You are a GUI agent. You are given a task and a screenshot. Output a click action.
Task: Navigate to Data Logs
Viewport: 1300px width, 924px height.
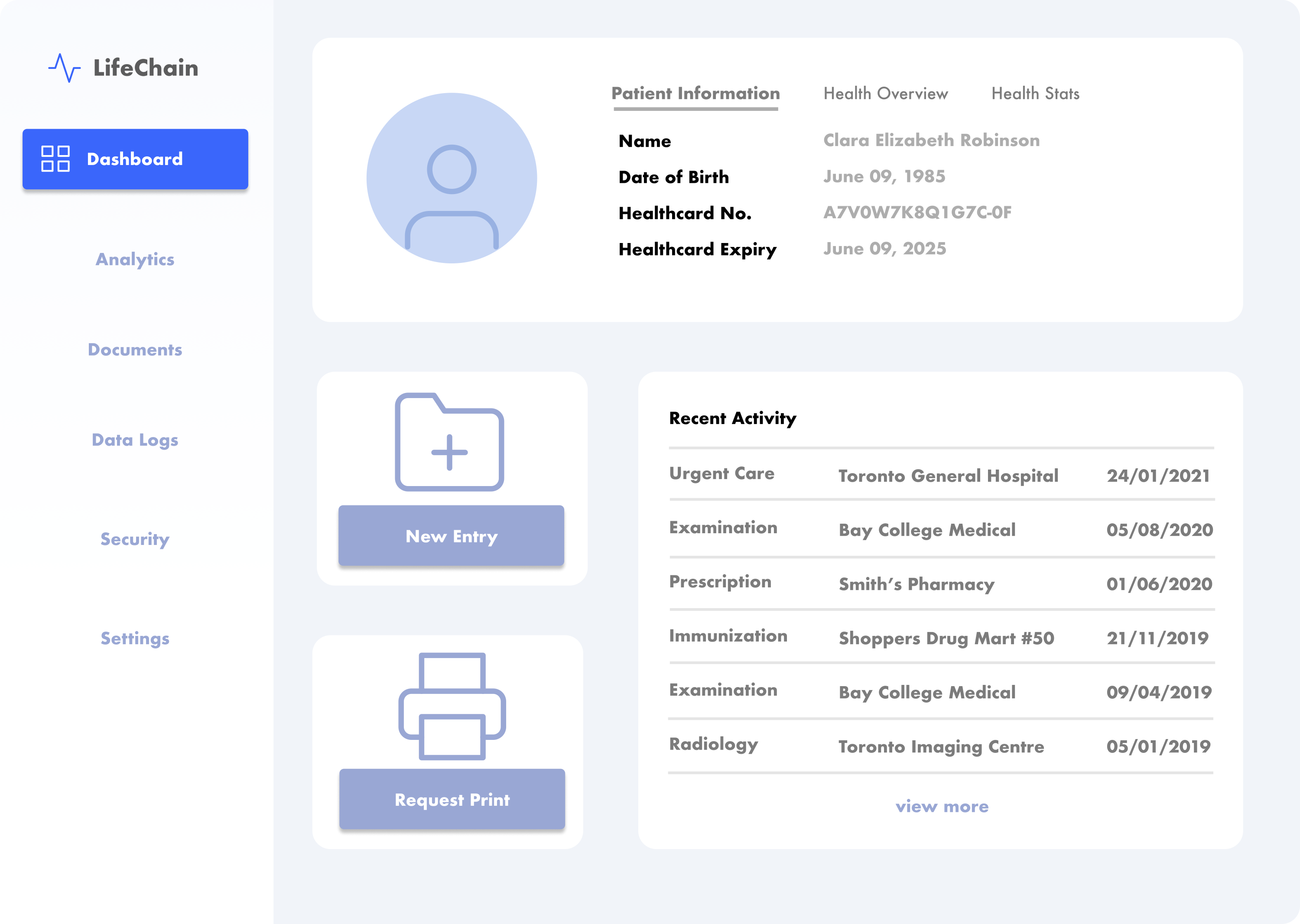tap(135, 440)
